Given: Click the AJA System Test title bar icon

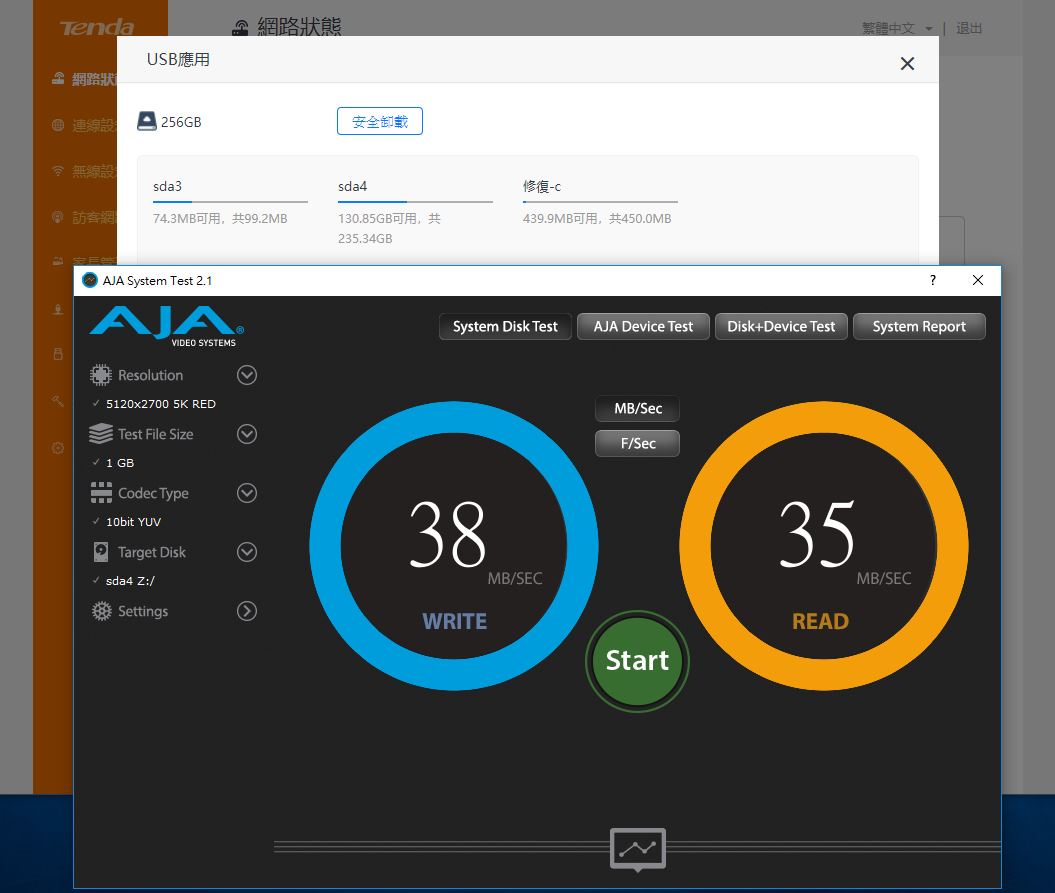Looking at the screenshot, I should tap(89, 280).
